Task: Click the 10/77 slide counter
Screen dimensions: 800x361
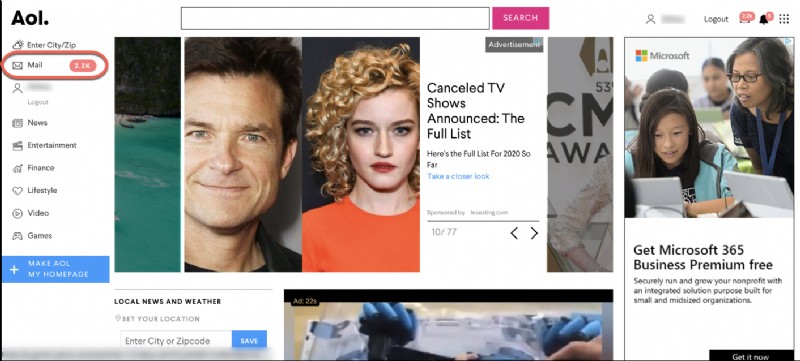Action: pyautogui.click(x=444, y=233)
